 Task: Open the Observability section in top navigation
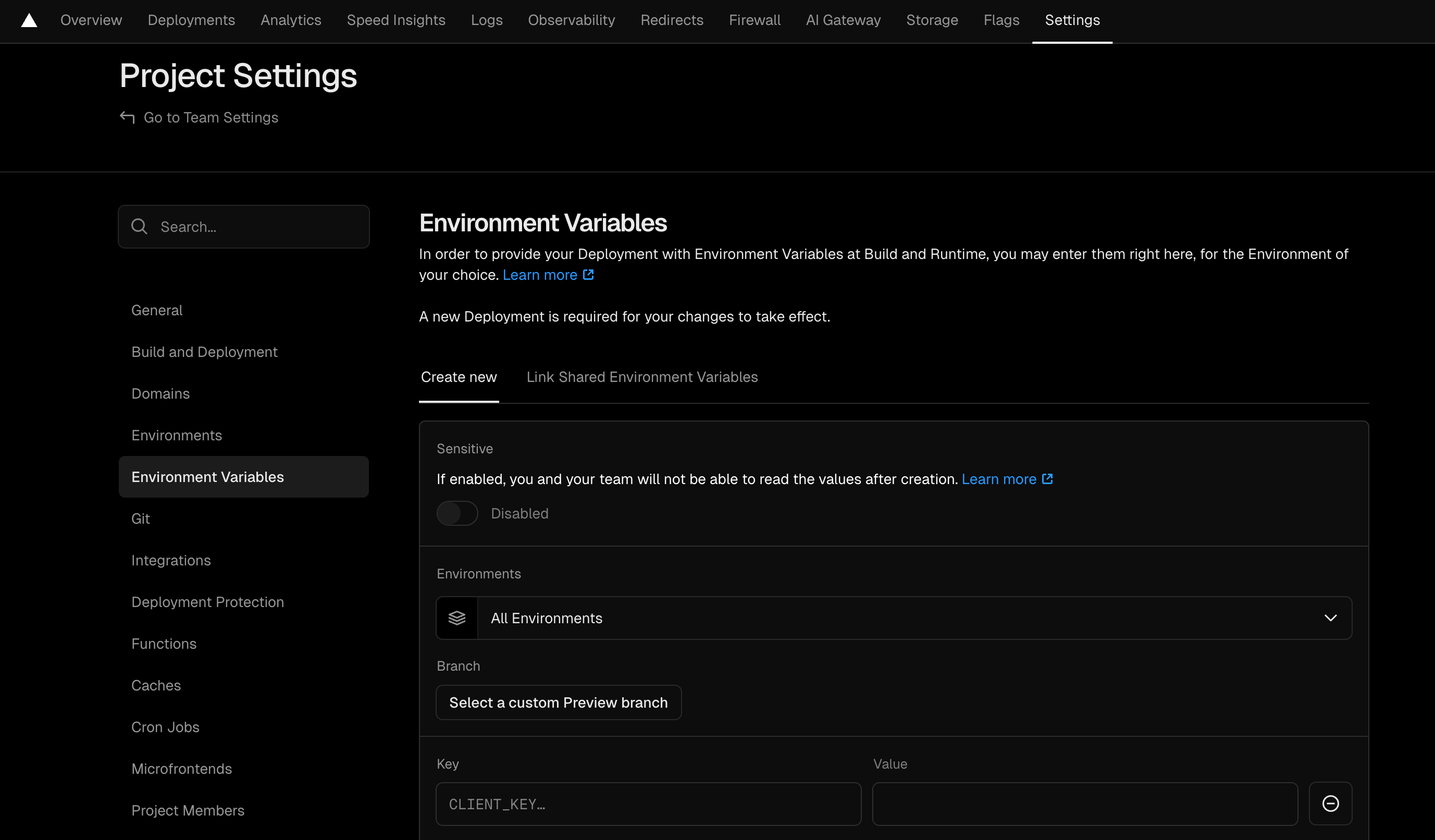pyautogui.click(x=571, y=20)
